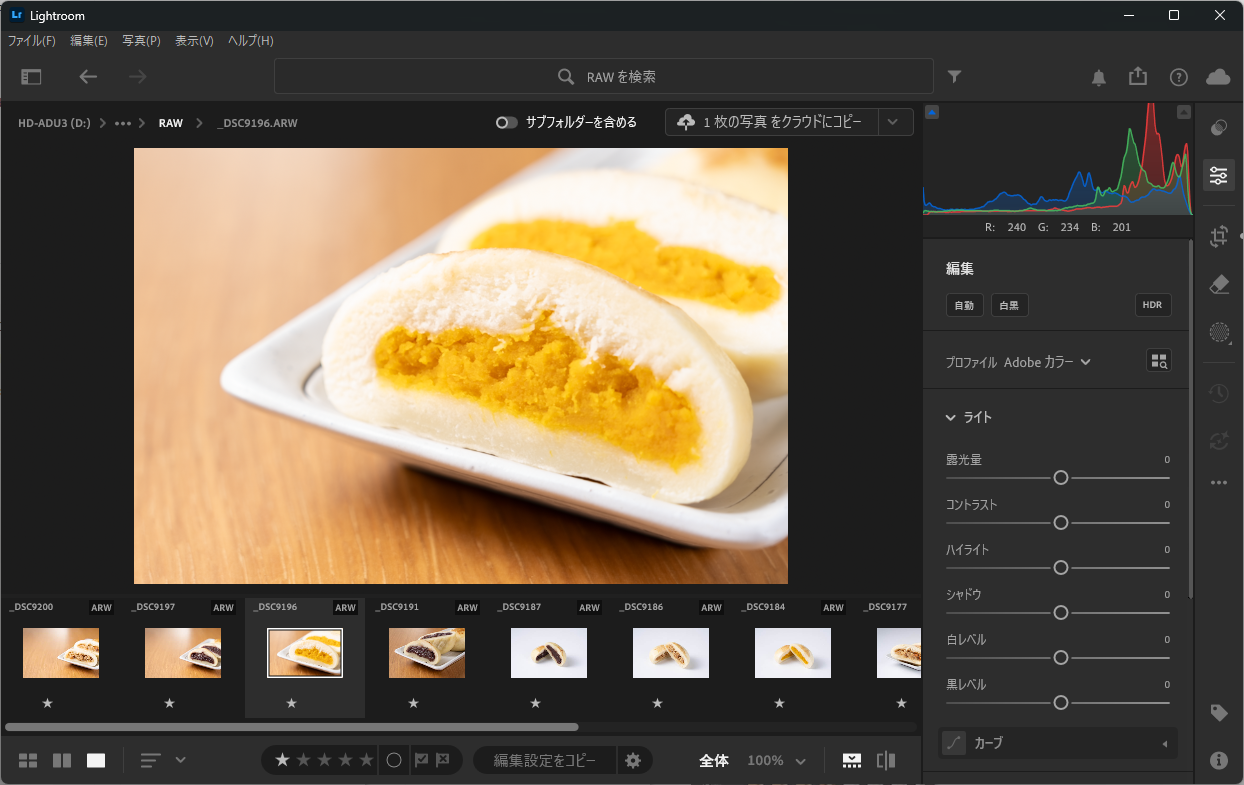Click the RAW を検索 search field

tap(604, 77)
